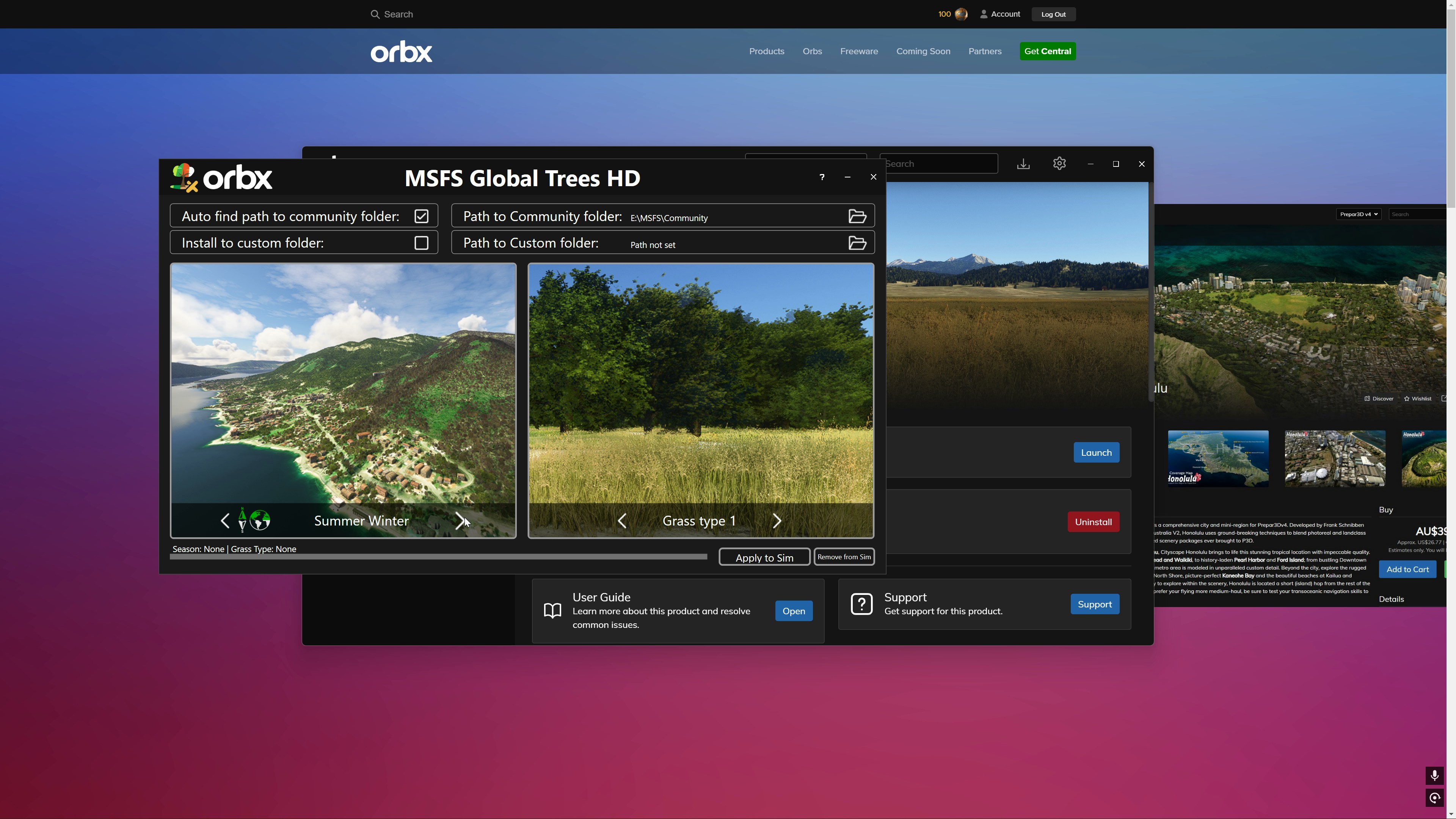This screenshot has width=1456, height=819.
Task: Click Apply to Sim button
Action: 764,557
